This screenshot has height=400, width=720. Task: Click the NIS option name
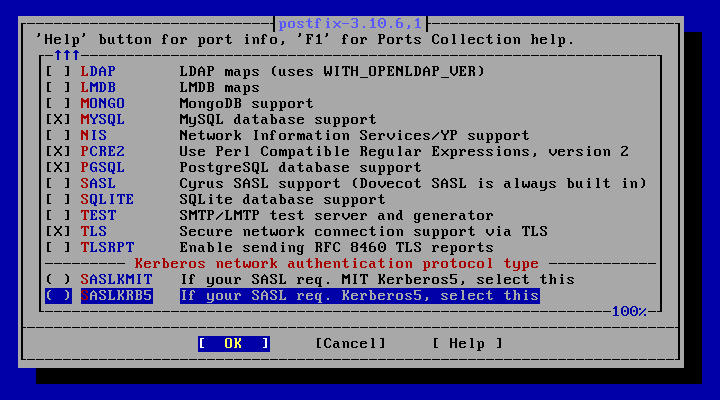94,136
